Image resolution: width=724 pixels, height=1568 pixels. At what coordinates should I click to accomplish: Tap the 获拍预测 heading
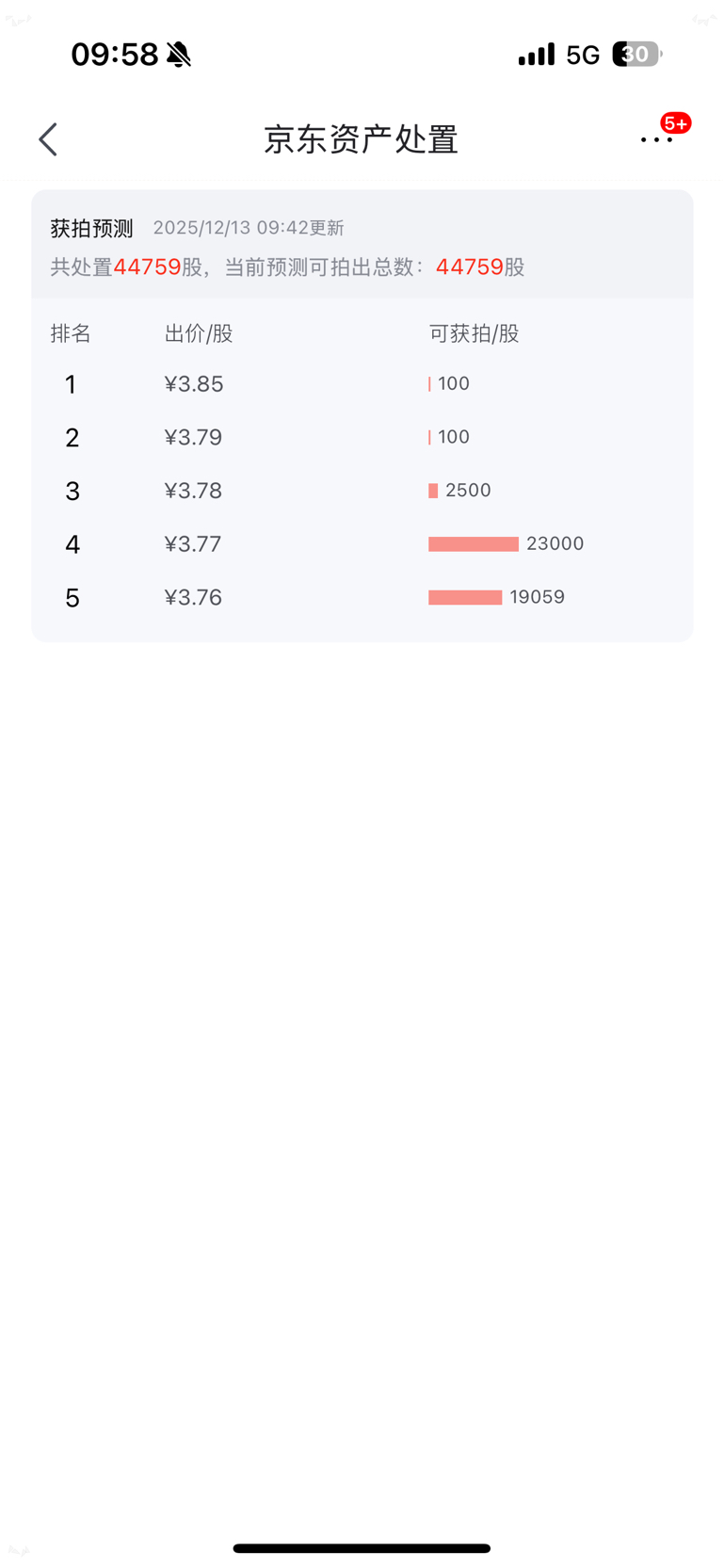(x=91, y=228)
